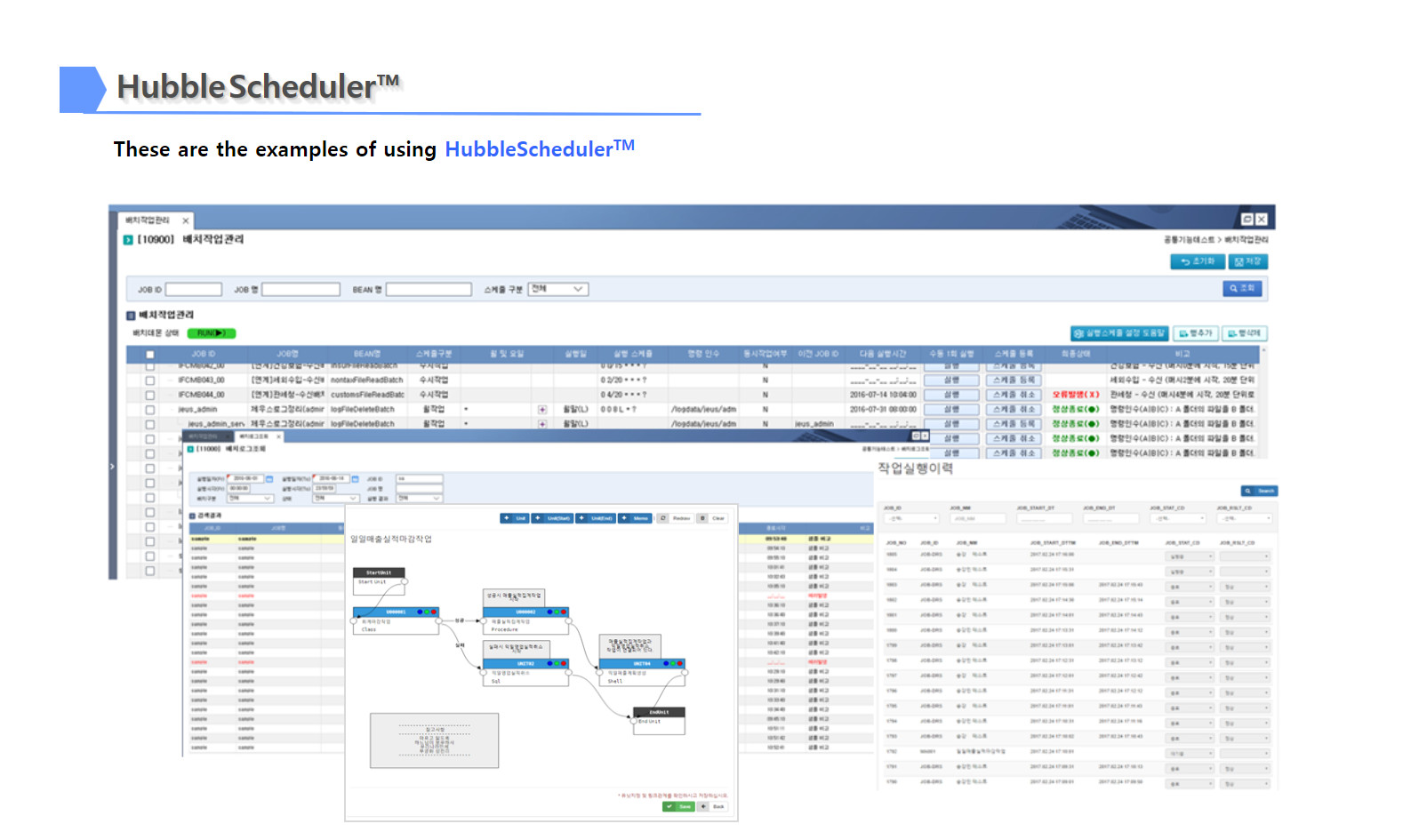Click the 저장 save button
This screenshot has width=1419, height=840.
(1247, 261)
